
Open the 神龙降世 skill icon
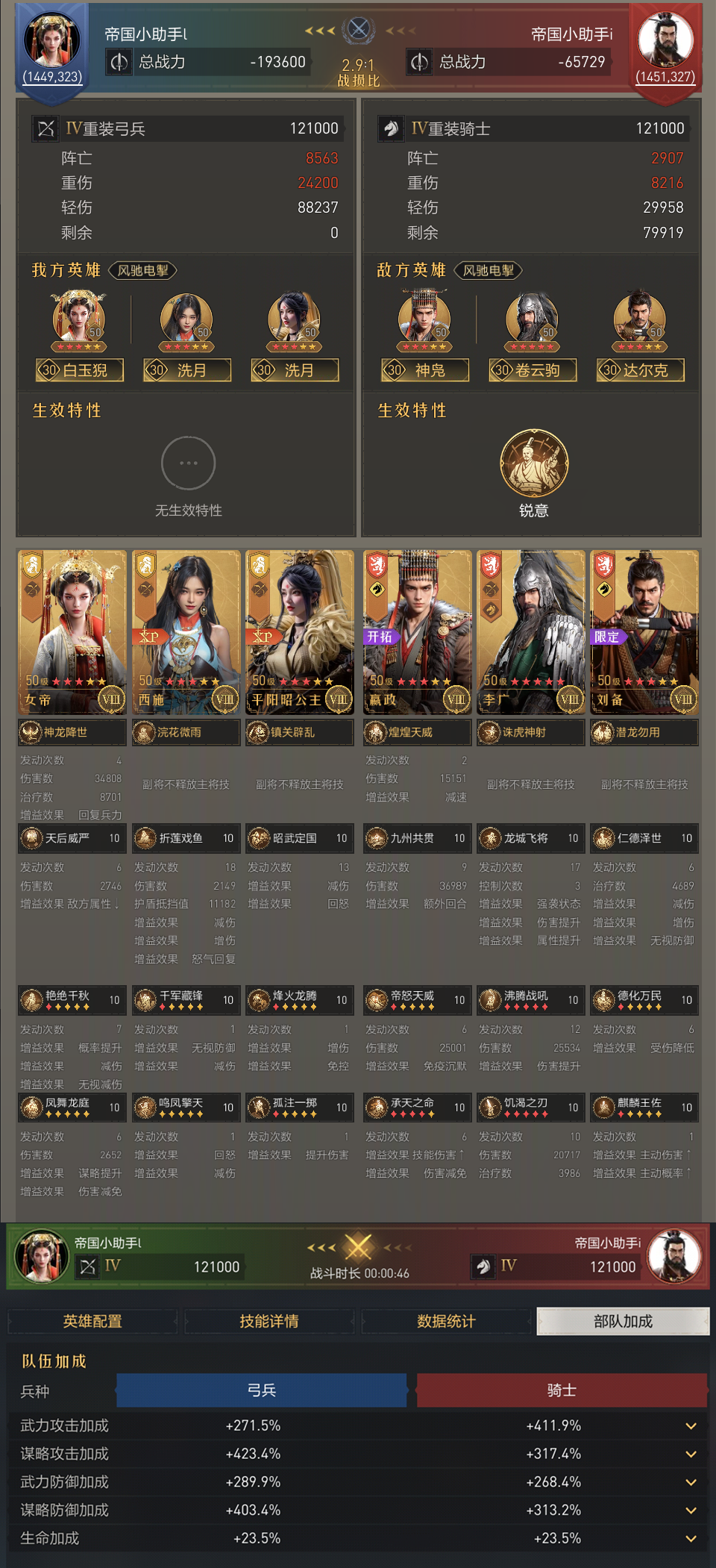click(30, 732)
